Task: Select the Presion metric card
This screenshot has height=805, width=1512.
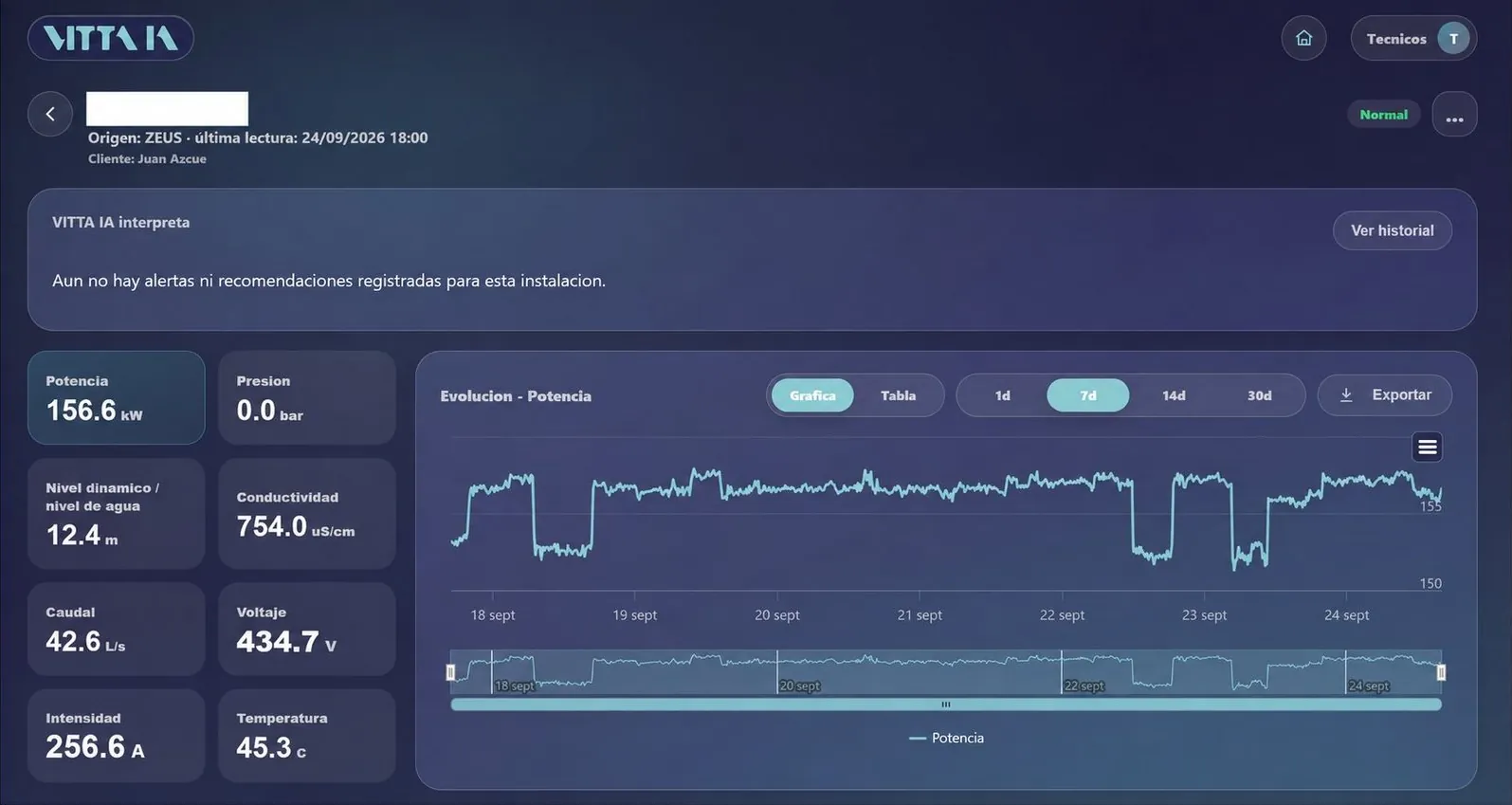Action: pos(307,397)
